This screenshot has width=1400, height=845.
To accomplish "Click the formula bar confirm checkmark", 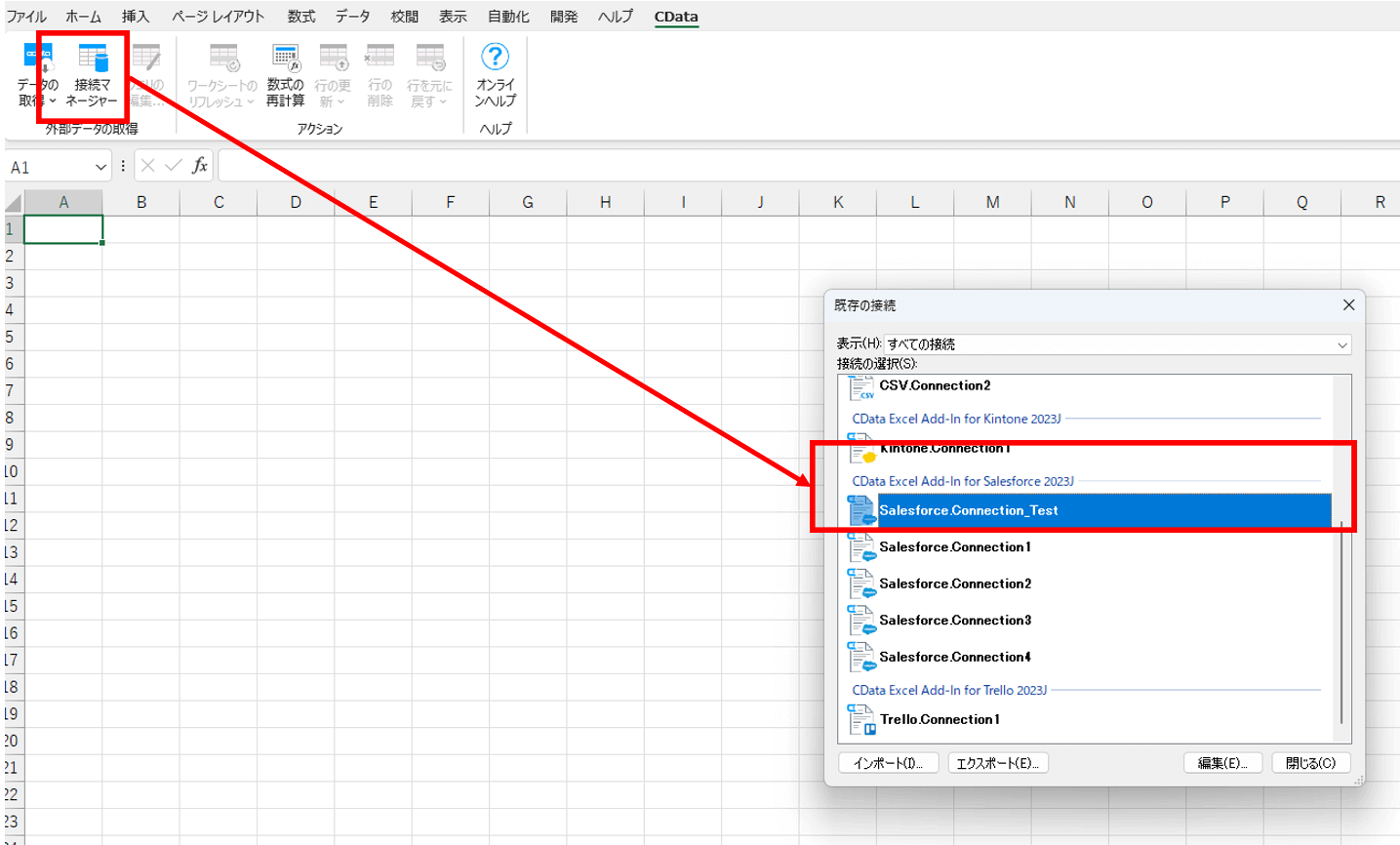I will (174, 166).
